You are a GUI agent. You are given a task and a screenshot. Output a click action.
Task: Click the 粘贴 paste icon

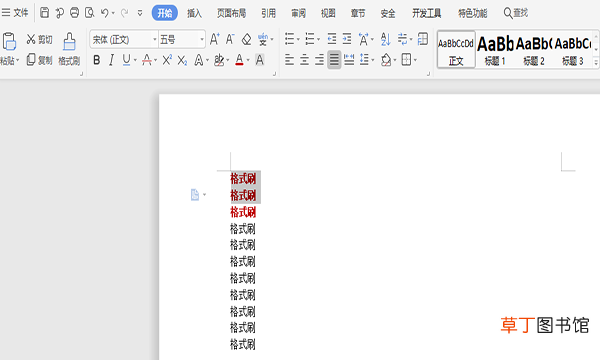click(9, 41)
